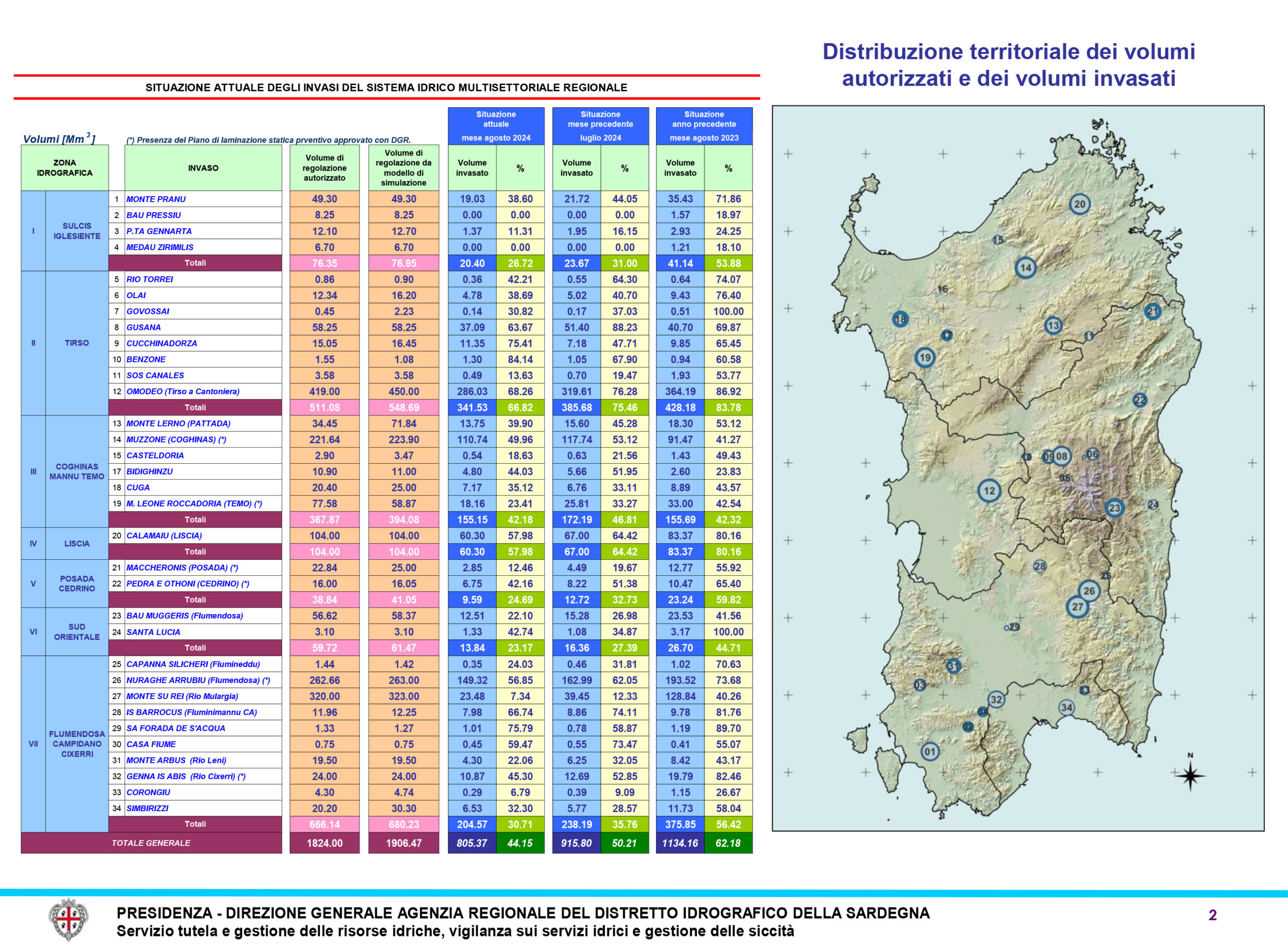This screenshot has width=1288, height=946.
Task: Select map marker 26 in the southeast
Action: pyautogui.click(x=1089, y=591)
